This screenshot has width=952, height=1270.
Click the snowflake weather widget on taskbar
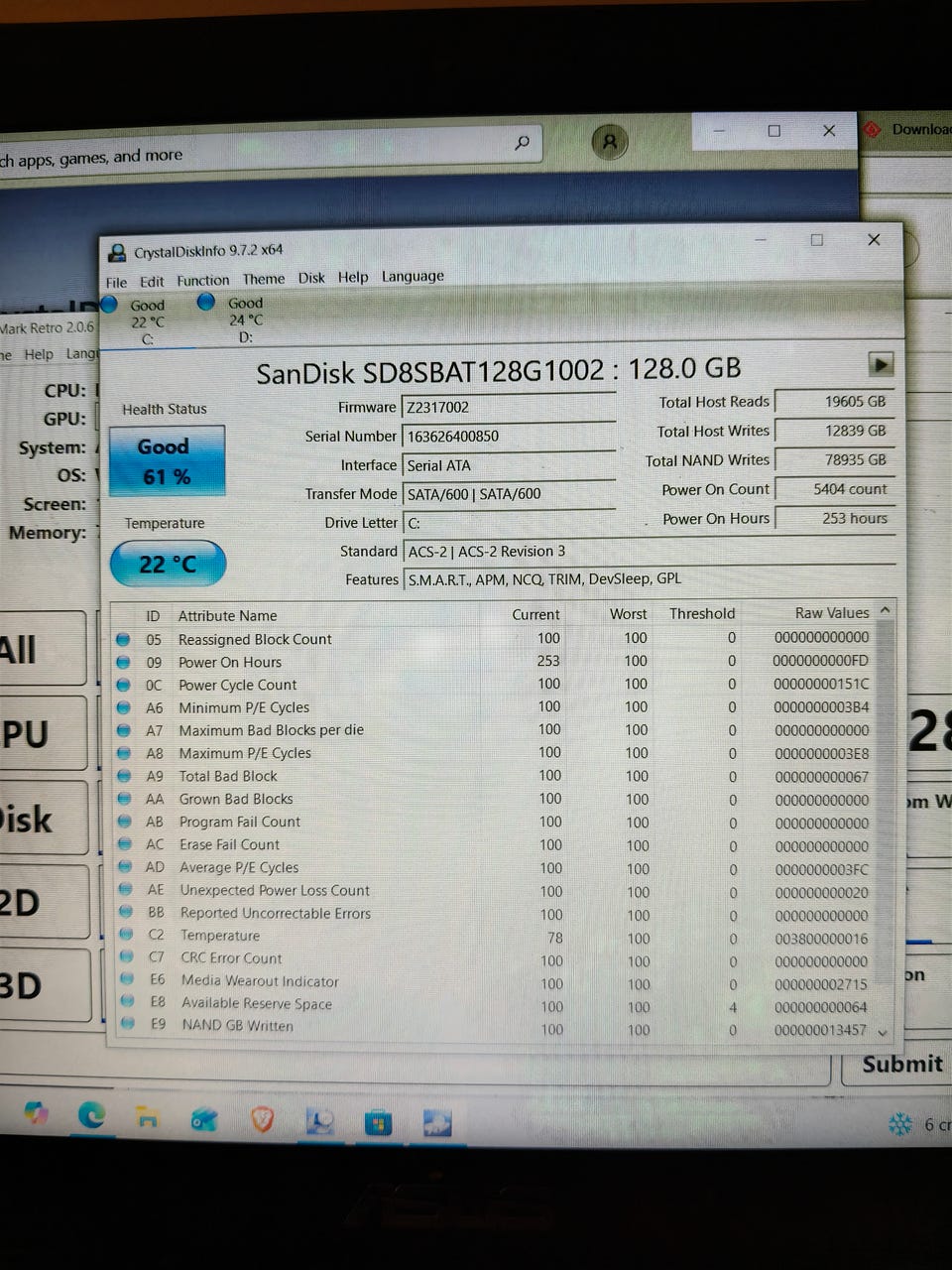point(899,1124)
